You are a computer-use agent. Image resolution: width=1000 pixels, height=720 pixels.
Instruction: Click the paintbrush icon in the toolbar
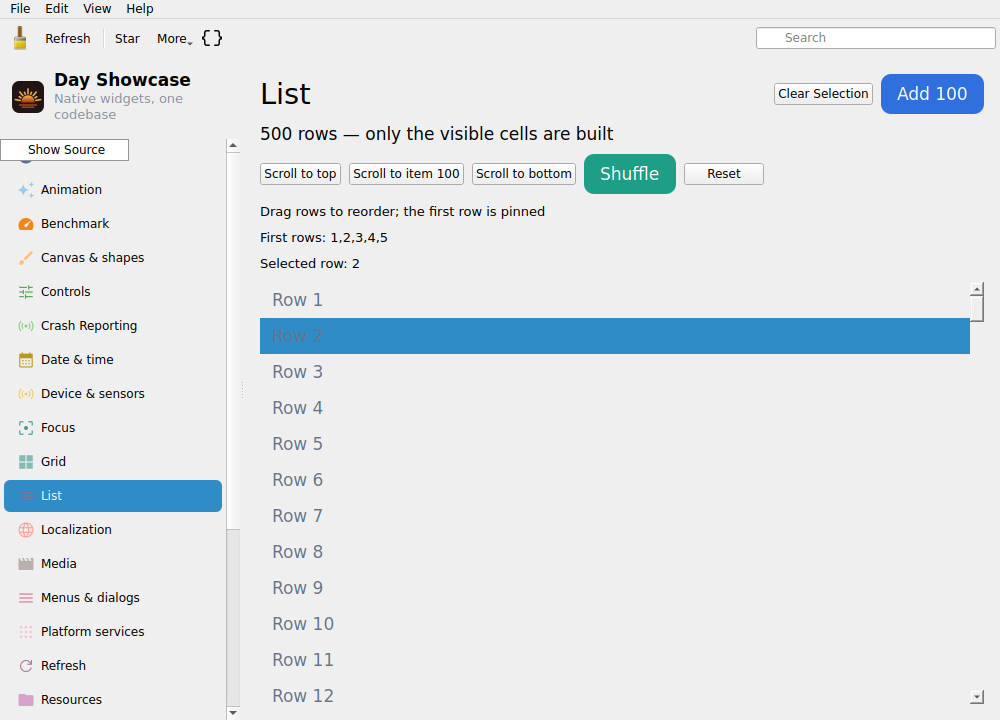pyautogui.click(x=20, y=38)
